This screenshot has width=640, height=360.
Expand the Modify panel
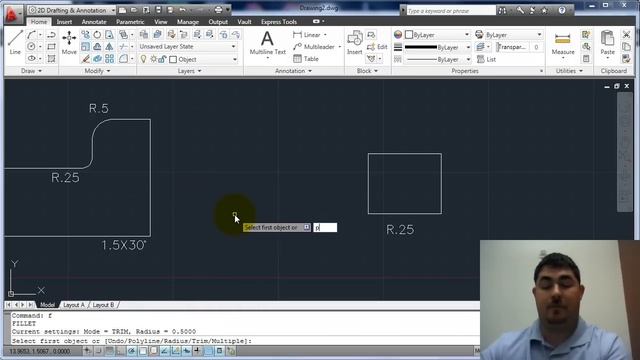(x=97, y=71)
